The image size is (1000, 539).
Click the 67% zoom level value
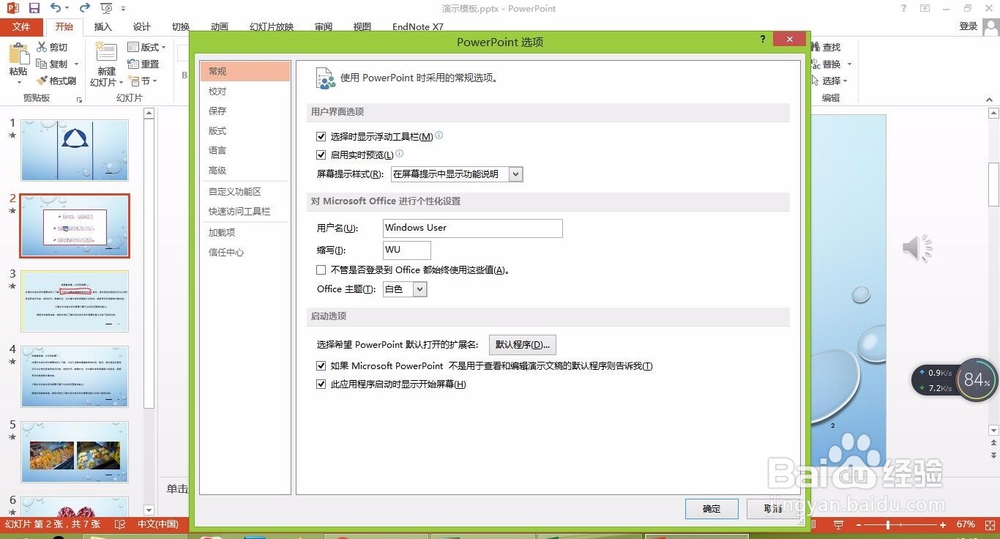[966, 524]
